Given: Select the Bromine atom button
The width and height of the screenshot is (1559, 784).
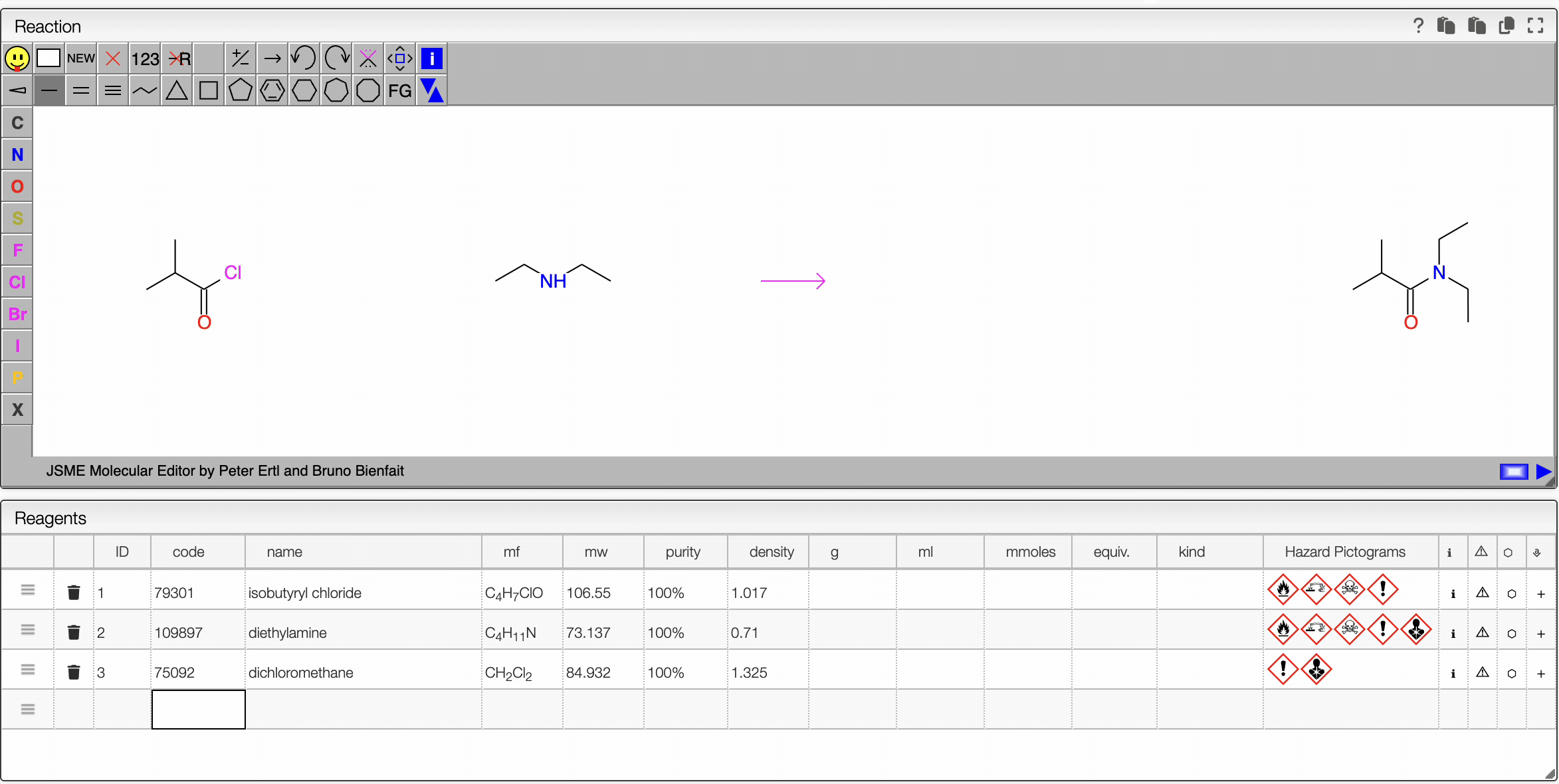Looking at the screenshot, I should pyautogui.click(x=17, y=314).
